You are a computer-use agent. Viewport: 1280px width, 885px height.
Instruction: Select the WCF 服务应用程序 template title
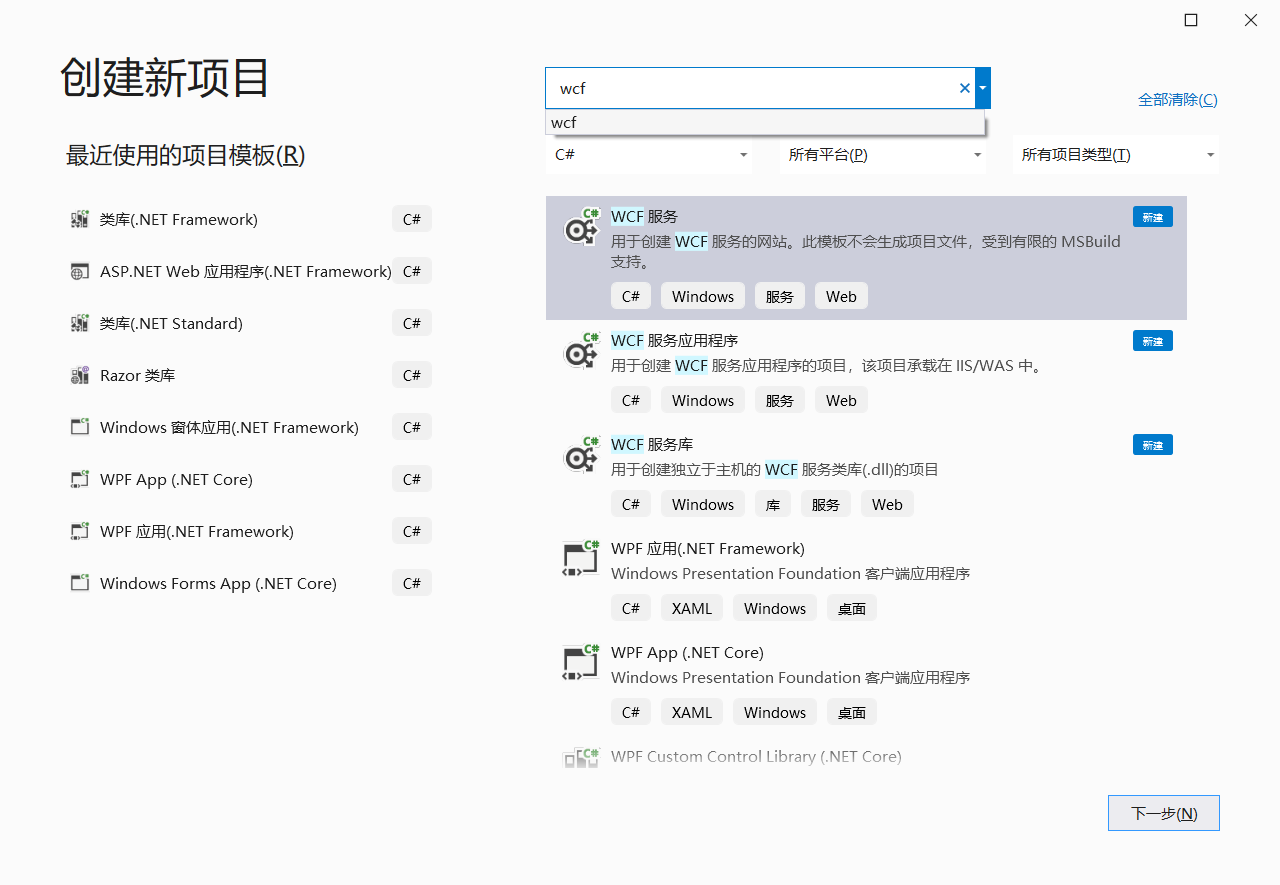tap(675, 340)
